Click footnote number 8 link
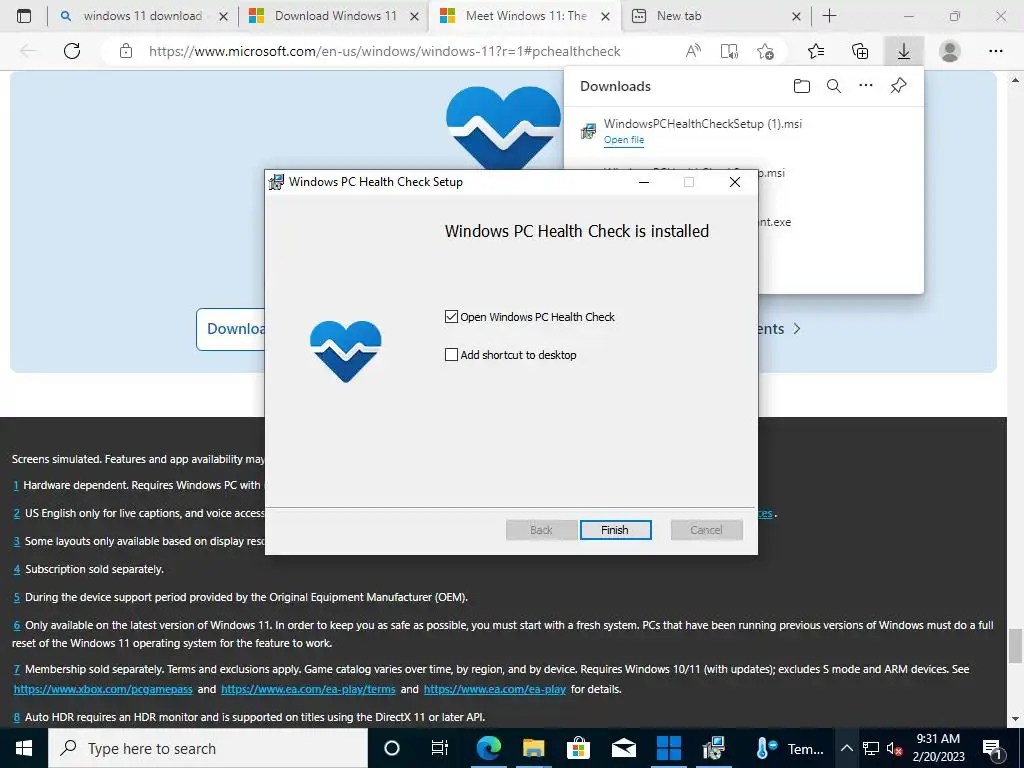Screen dimensions: 1024x768 (x=17, y=717)
